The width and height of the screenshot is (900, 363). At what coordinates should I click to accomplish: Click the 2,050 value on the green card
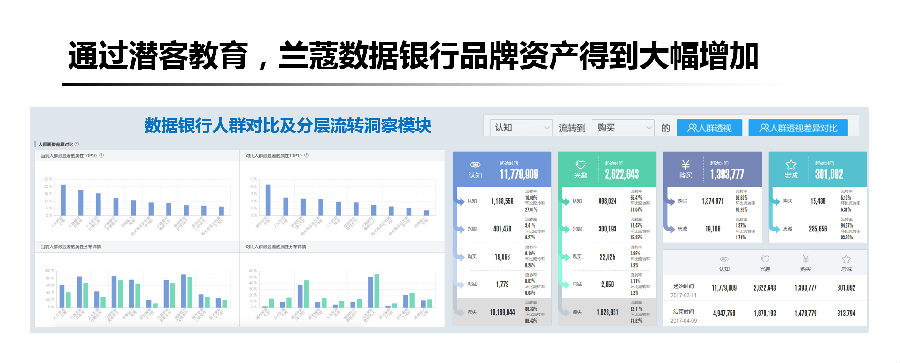[607, 284]
